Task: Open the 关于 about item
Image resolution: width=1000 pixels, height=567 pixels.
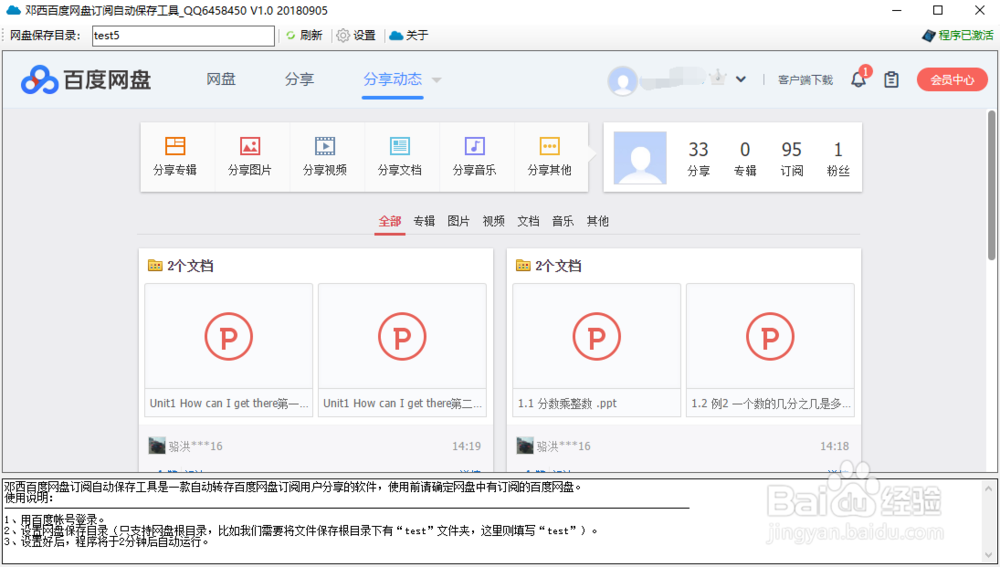Action: (409, 36)
